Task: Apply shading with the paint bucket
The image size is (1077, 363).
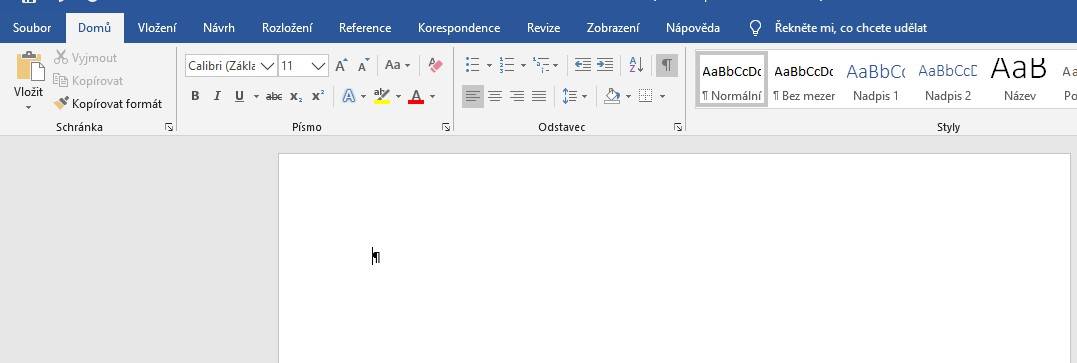Action: pos(612,96)
